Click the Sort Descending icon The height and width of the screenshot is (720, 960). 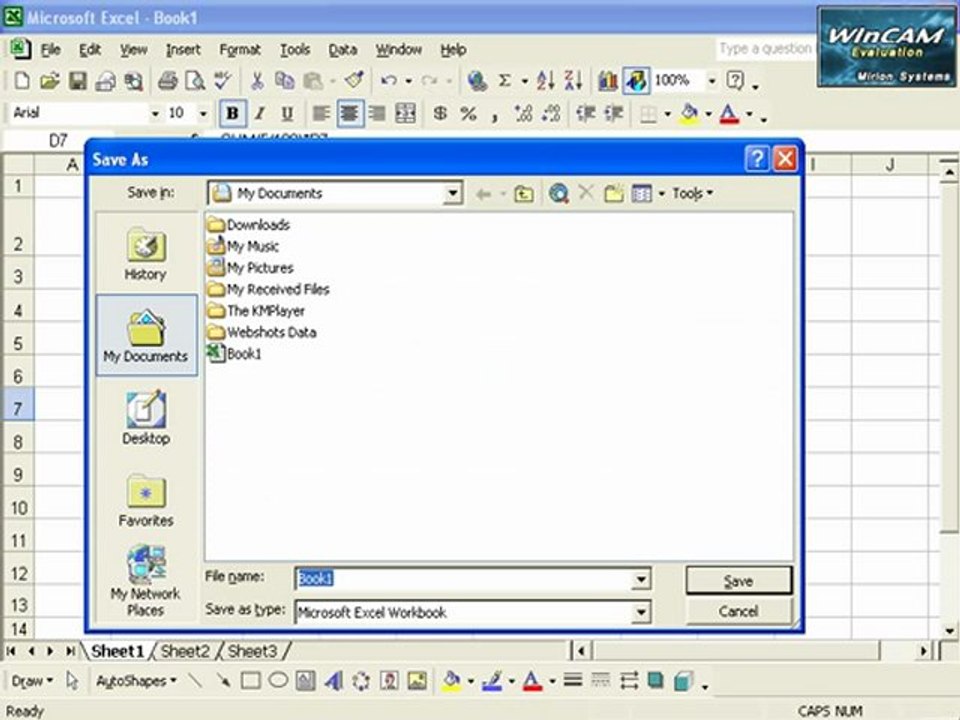click(573, 80)
